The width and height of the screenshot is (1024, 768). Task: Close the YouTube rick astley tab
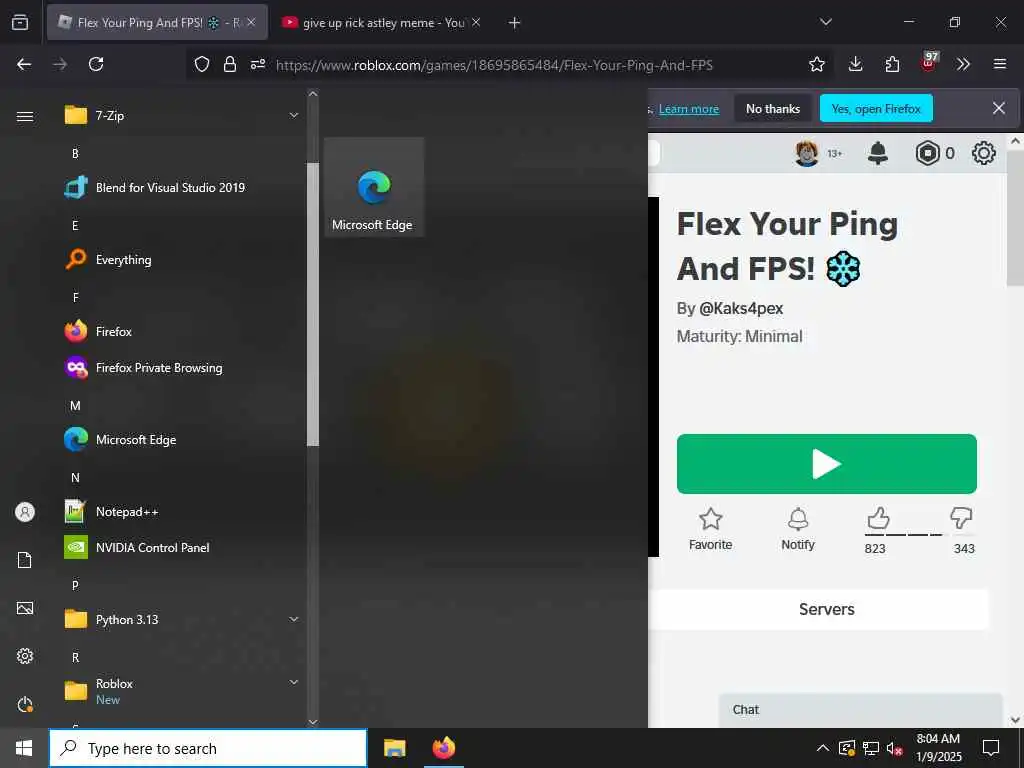pyautogui.click(x=476, y=22)
